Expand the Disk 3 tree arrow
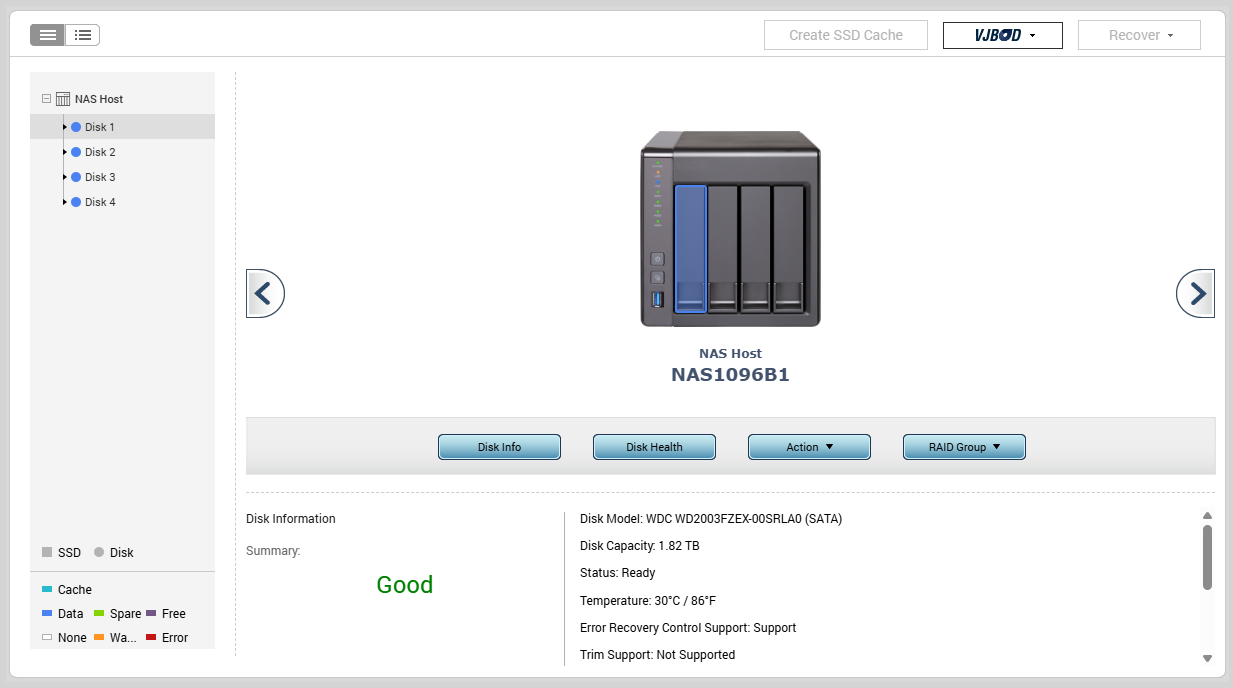Screen dimensions: 1233x688 pos(65,177)
